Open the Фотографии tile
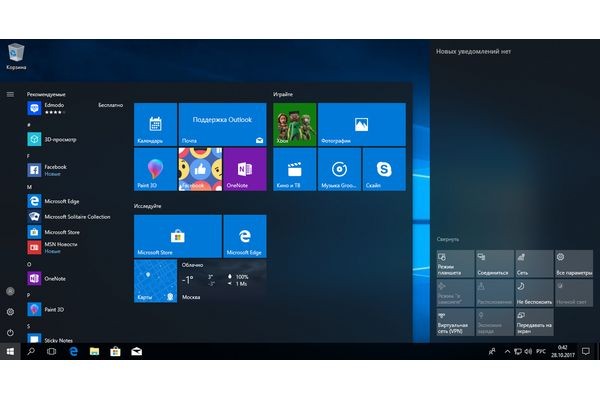Viewport: 600px width, 400px height. (362, 124)
